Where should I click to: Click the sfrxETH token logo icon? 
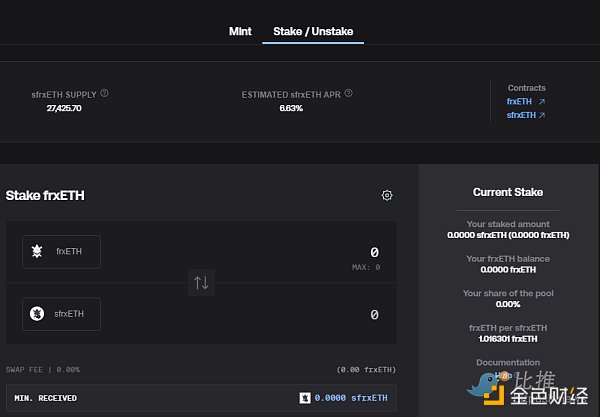pos(37,314)
